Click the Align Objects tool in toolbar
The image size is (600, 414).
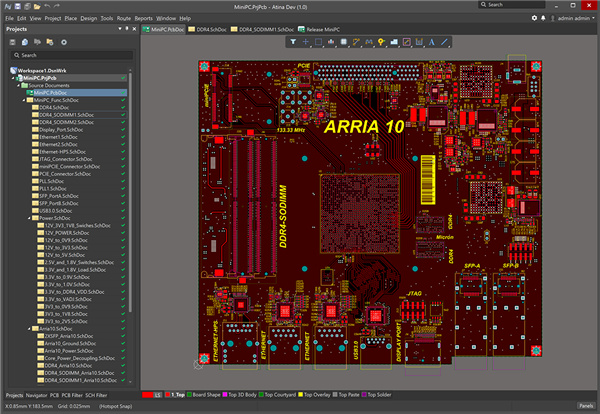click(330, 42)
